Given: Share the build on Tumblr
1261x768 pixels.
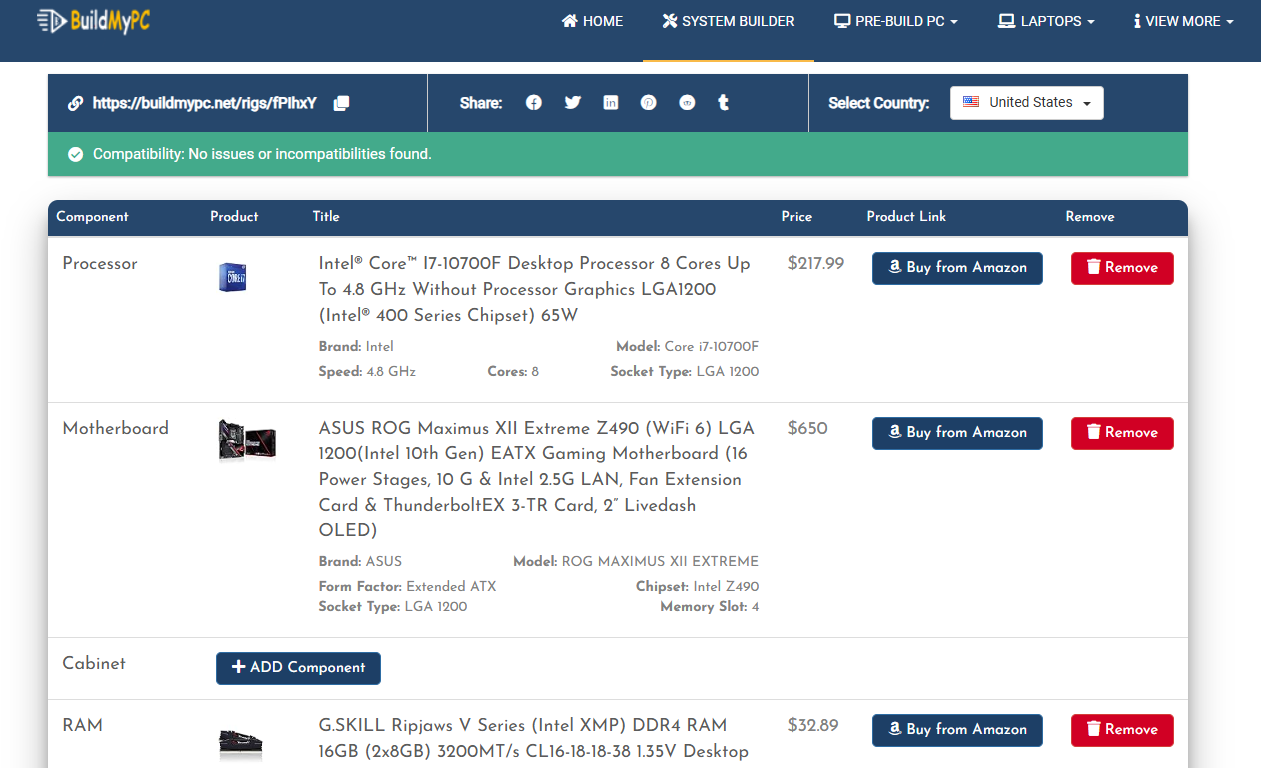Looking at the screenshot, I should [x=723, y=102].
